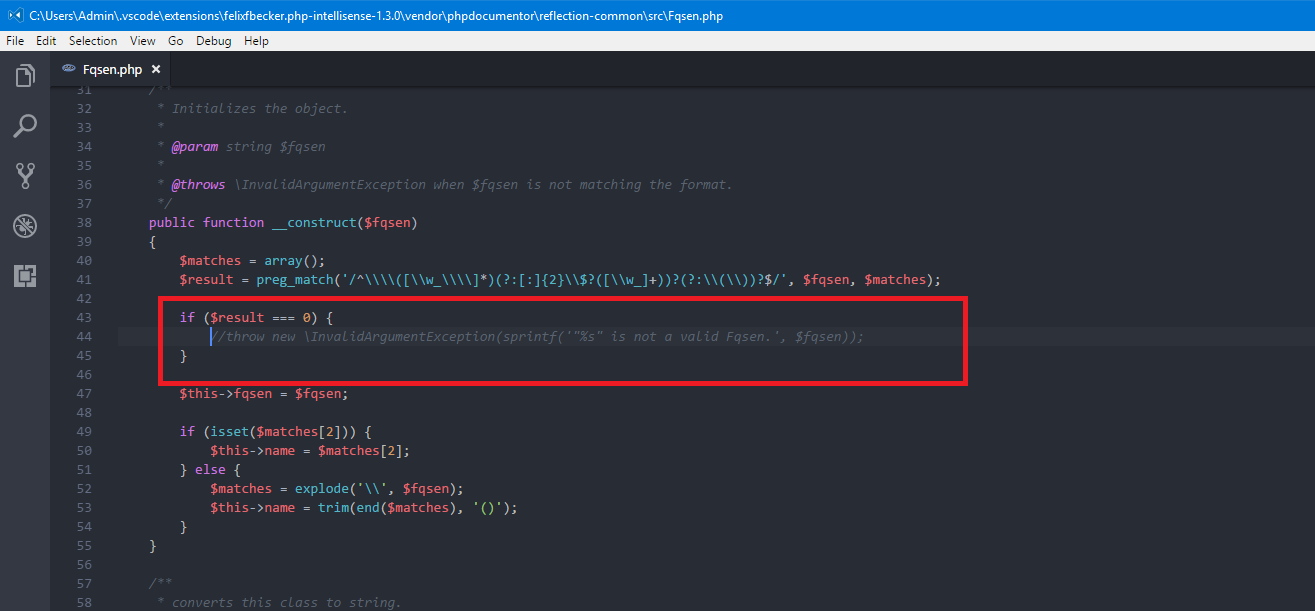This screenshot has width=1315, height=611.
Task: Click line number 44 in the gutter
Action: tap(84, 336)
